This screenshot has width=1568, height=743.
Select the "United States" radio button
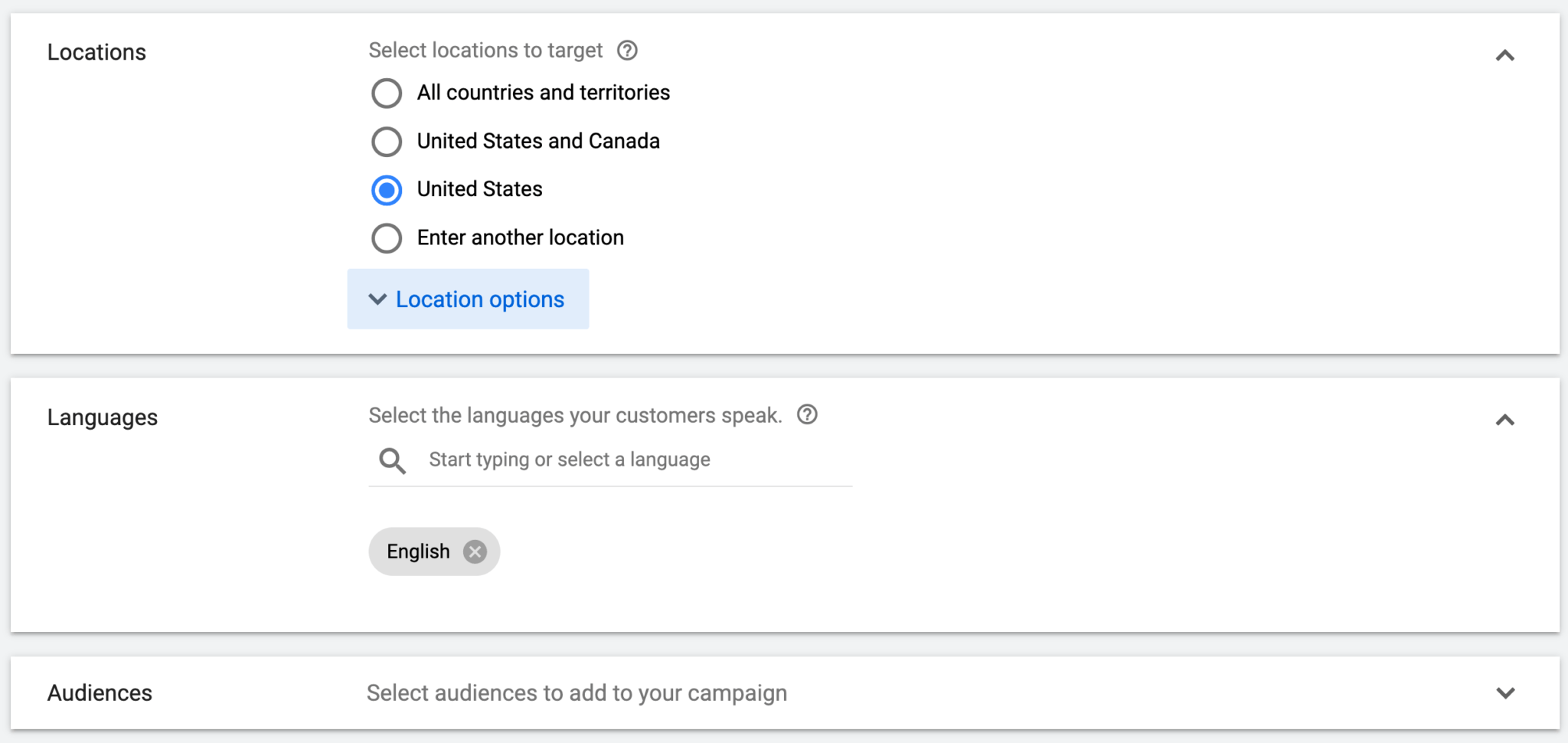tap(387, 189)
